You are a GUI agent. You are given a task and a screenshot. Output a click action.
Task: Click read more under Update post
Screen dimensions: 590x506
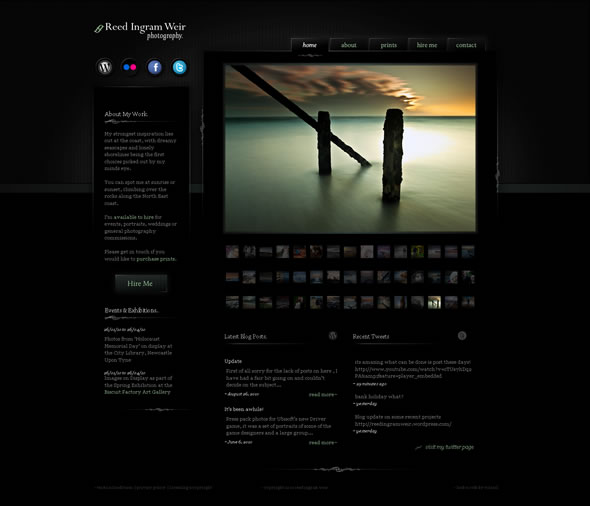point(323,395)
